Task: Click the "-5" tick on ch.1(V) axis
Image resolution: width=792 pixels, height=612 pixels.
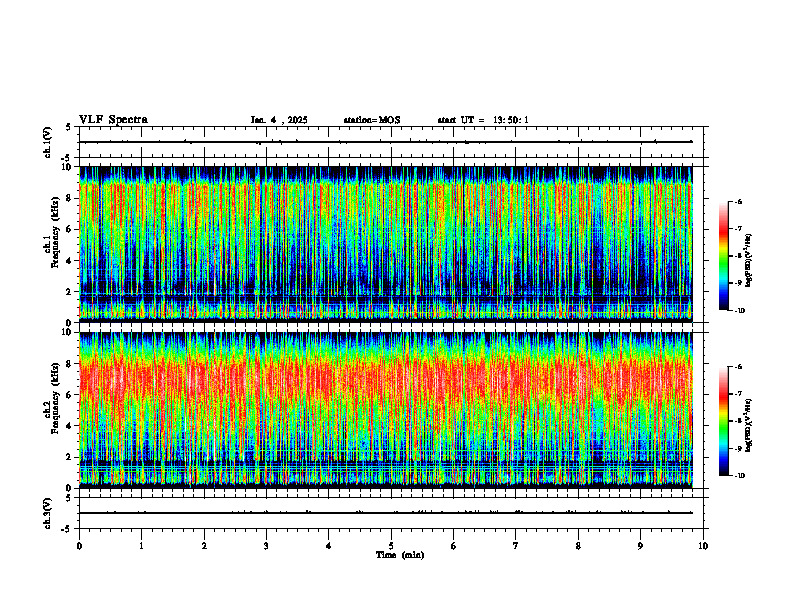Action: [x=67, y=158]
